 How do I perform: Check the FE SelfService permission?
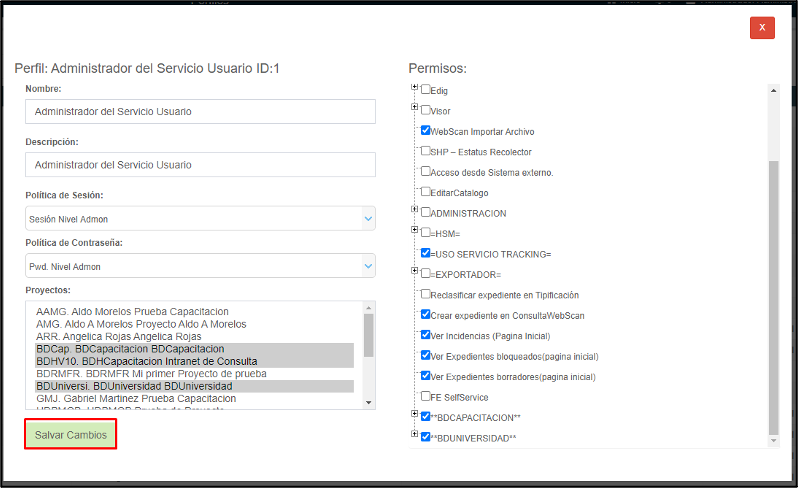click(x=426, y=397)
